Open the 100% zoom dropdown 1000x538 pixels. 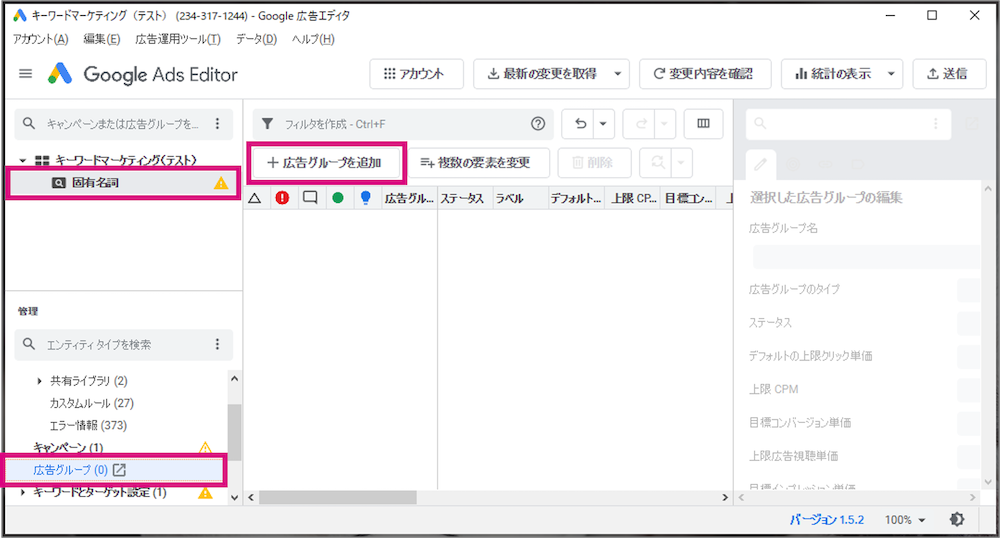pos(905,520)
